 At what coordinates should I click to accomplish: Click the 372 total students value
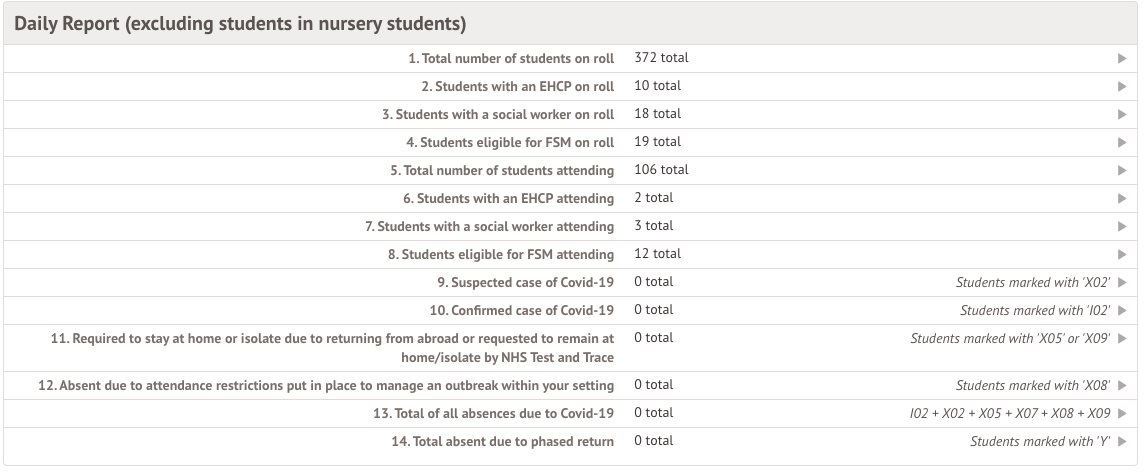661,58
